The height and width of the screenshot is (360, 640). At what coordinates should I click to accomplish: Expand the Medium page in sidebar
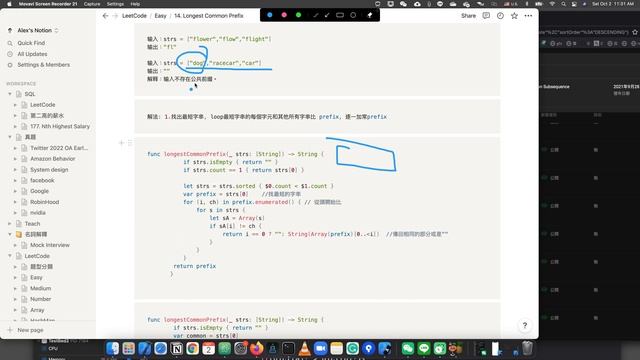[16, 289]
